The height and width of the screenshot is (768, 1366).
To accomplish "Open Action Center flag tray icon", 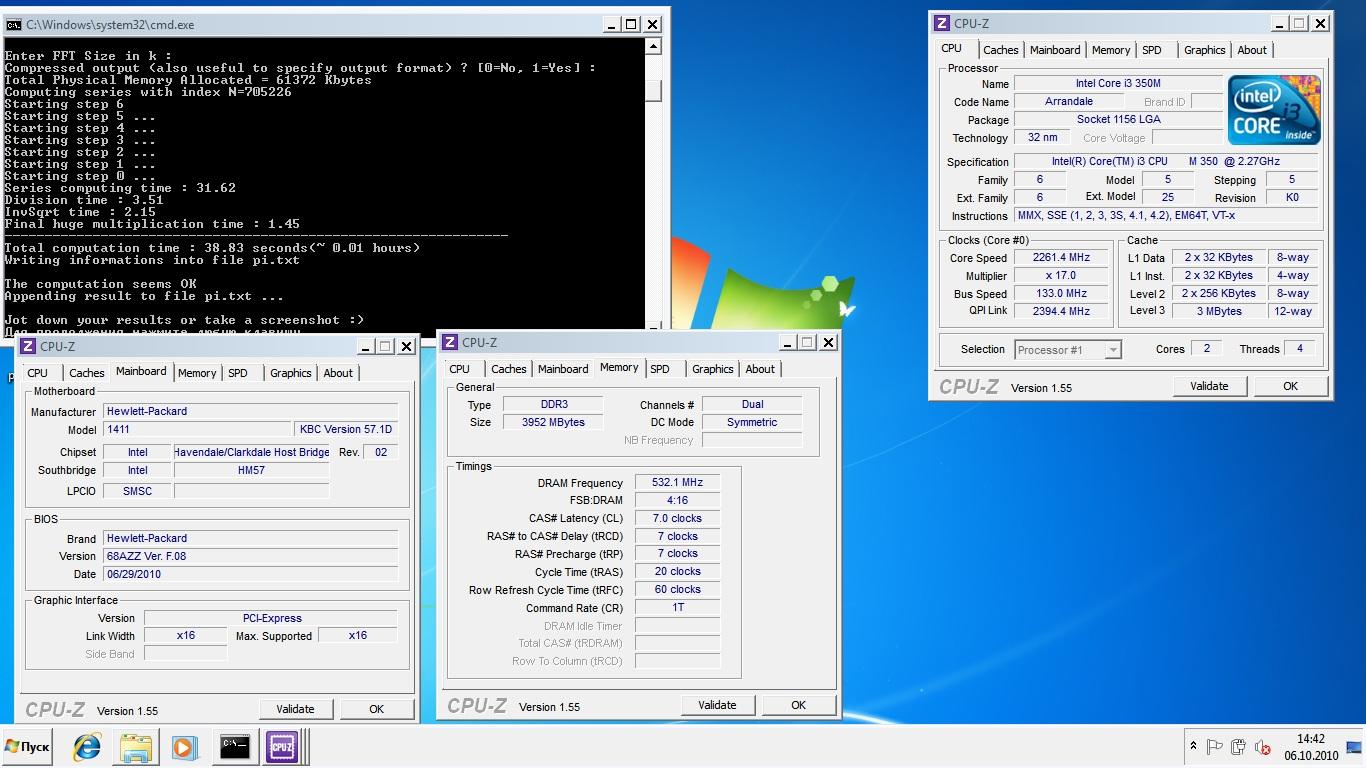I will coord(1215,747).
